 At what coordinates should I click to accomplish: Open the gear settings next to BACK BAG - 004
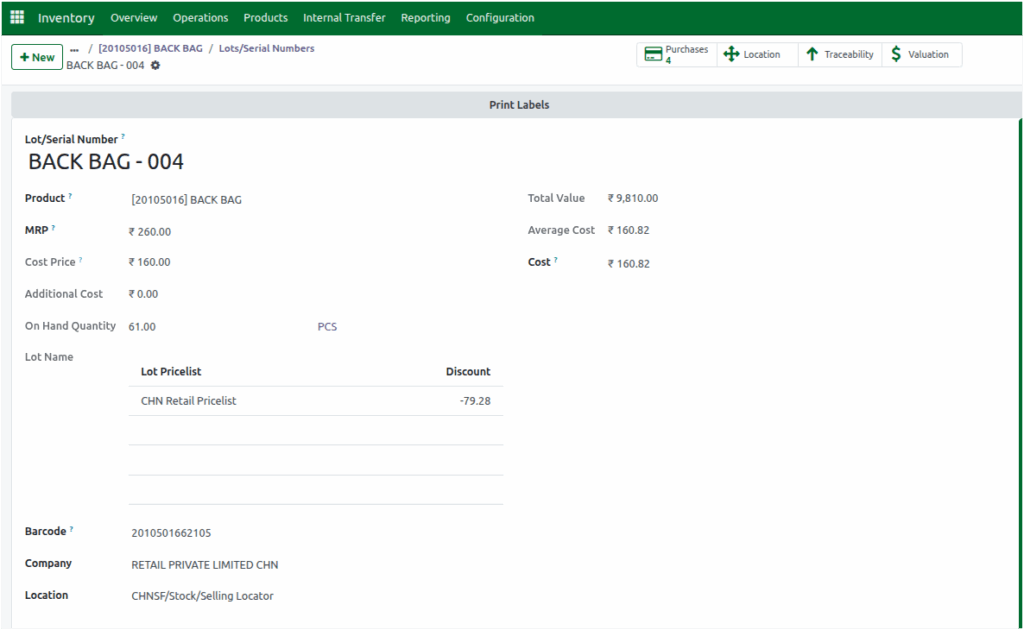click(156, 64)
